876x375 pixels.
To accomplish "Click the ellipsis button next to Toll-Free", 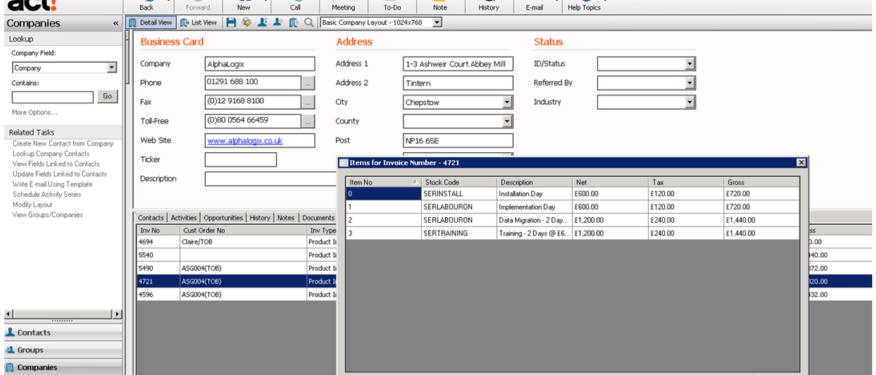I will (x=308, y=121).
